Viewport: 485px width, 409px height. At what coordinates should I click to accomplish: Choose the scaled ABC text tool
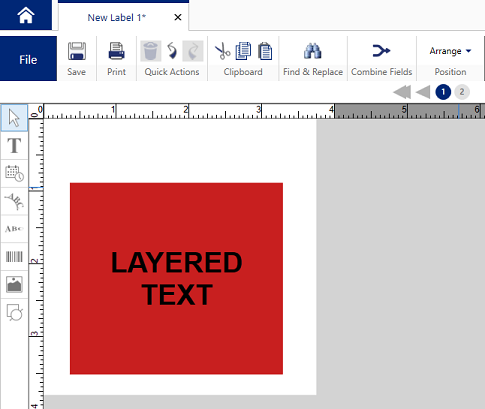14,229
